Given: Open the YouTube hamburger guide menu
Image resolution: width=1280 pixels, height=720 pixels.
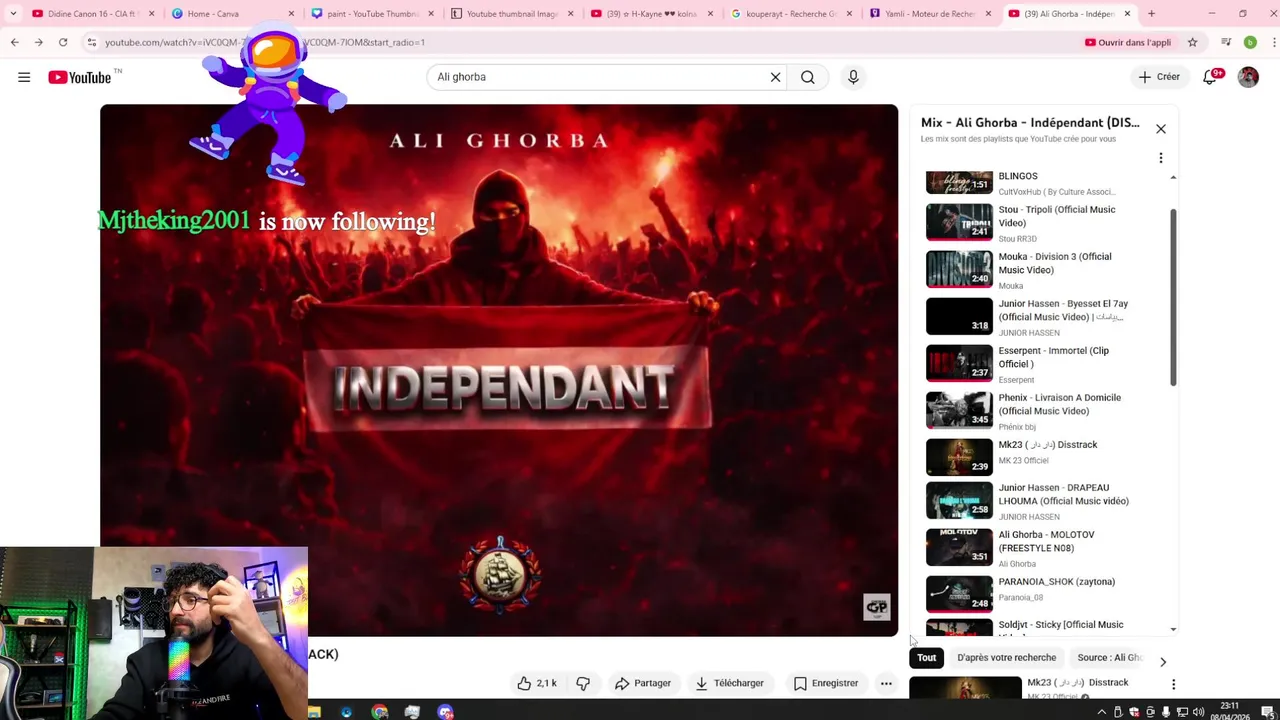Looking at the screenshot, I should pos(24,77).
